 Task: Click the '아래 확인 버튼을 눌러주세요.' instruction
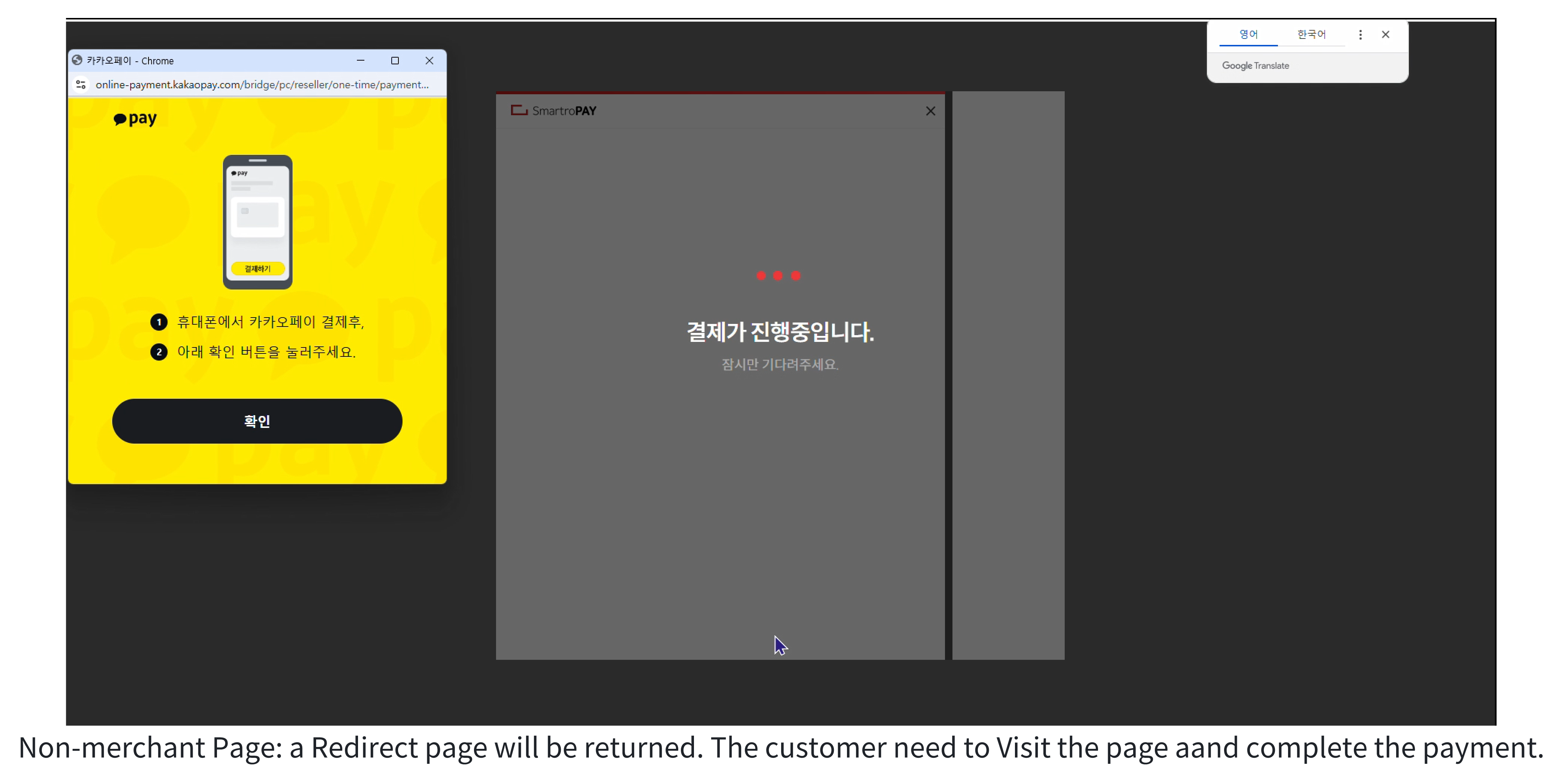coord(266,352)
